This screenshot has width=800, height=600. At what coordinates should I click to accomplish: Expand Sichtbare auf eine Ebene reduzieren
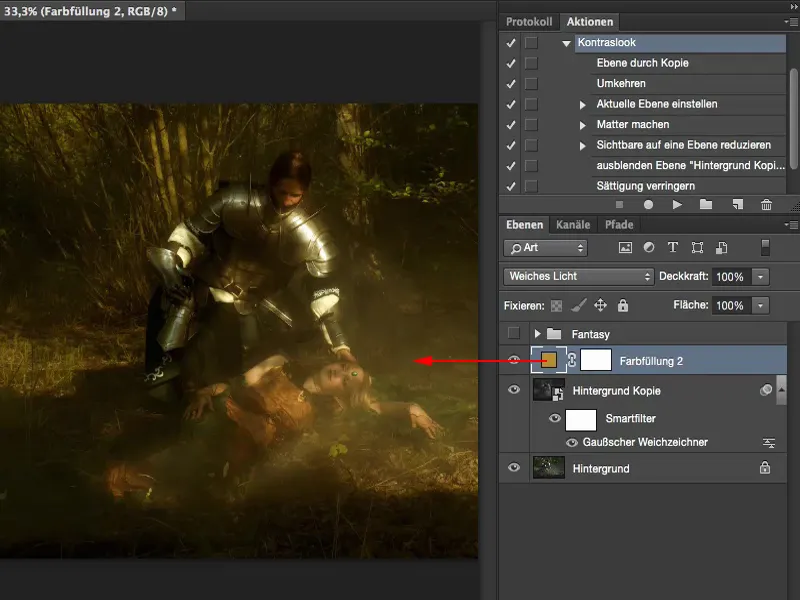point(582,146)
